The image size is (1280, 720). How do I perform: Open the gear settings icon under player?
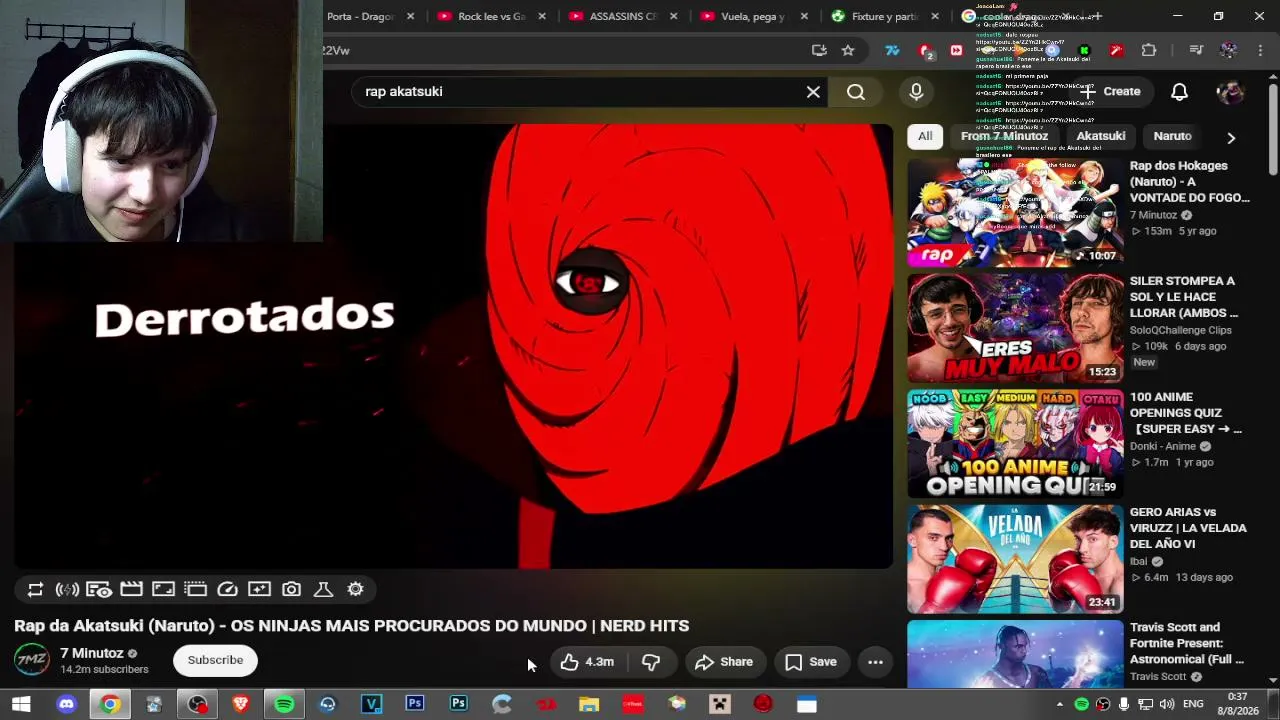pyautogui.click(x=355, y=590)
